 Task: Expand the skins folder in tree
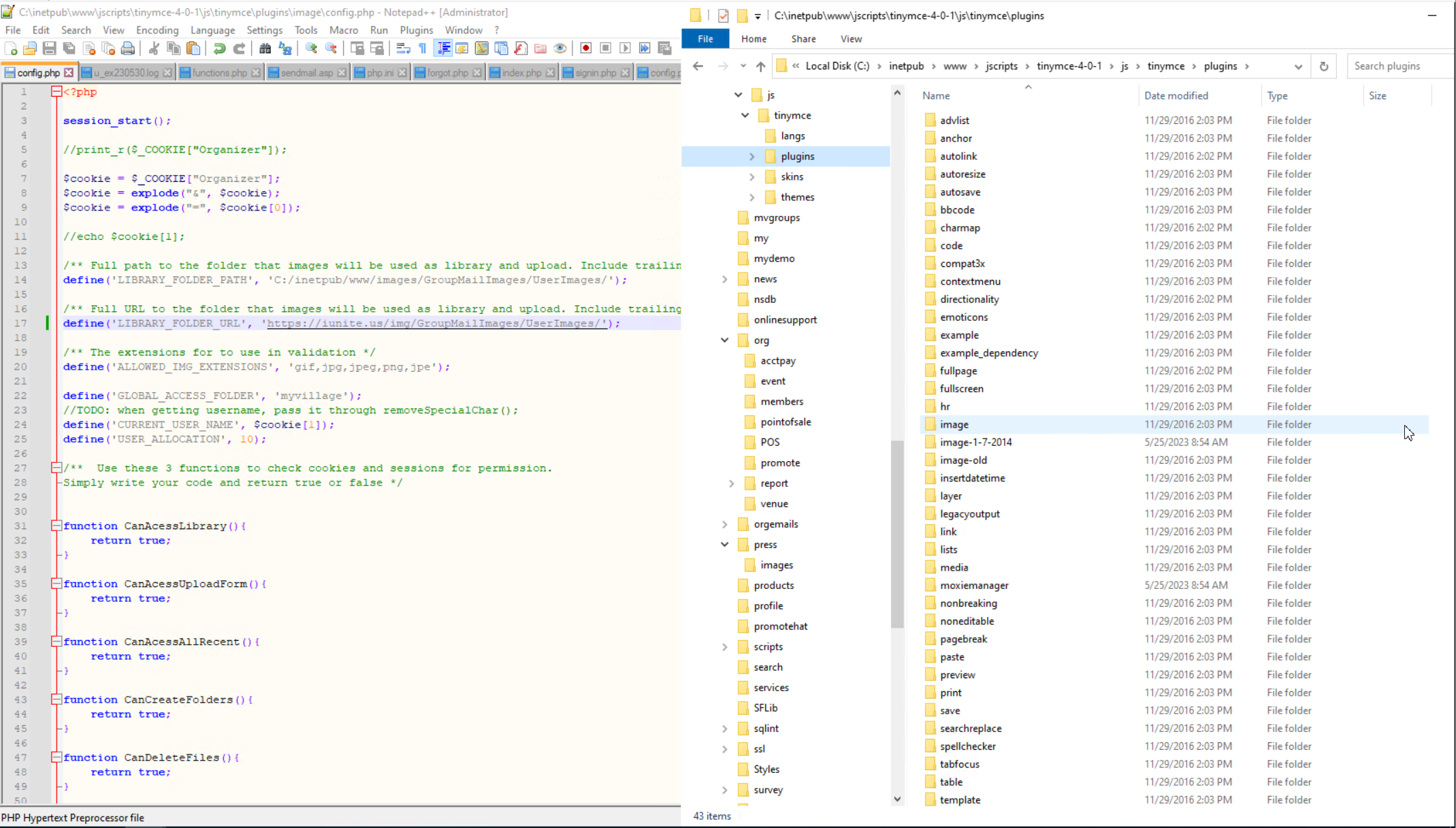pyautogui.click(x=751, y=177)
